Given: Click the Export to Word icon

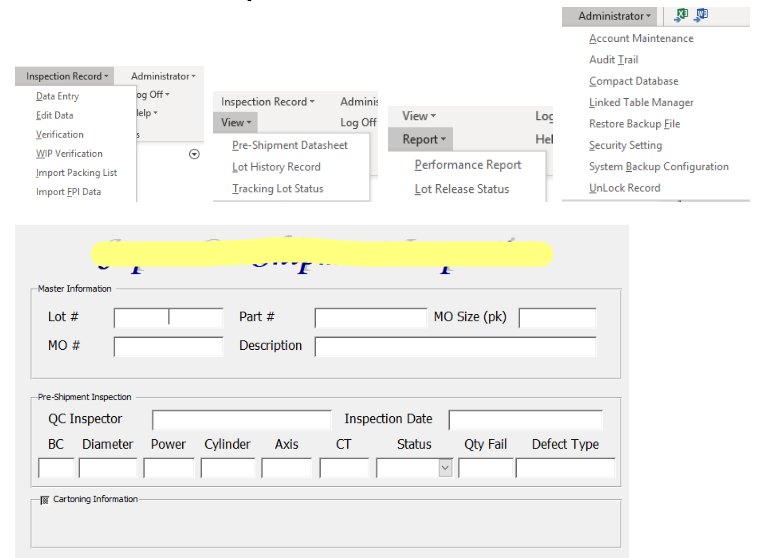Looking at the screenshot, I should coord(701,16).
